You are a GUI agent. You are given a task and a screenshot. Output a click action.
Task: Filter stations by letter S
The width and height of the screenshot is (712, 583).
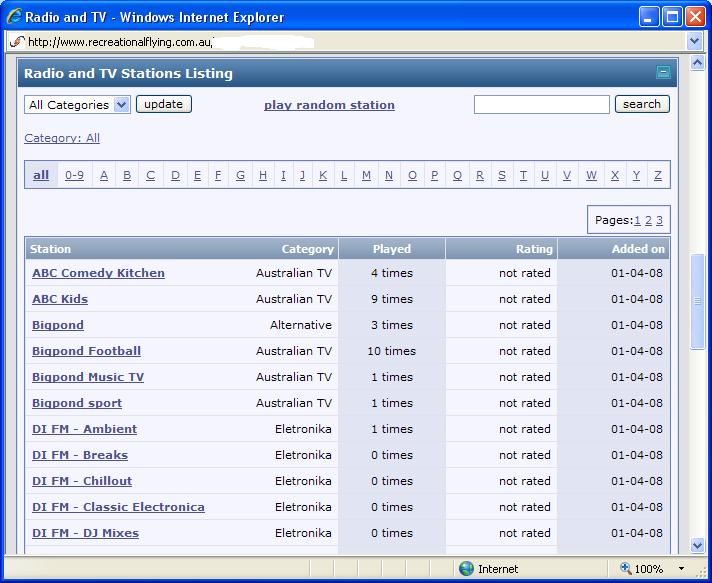pos(502,175)
